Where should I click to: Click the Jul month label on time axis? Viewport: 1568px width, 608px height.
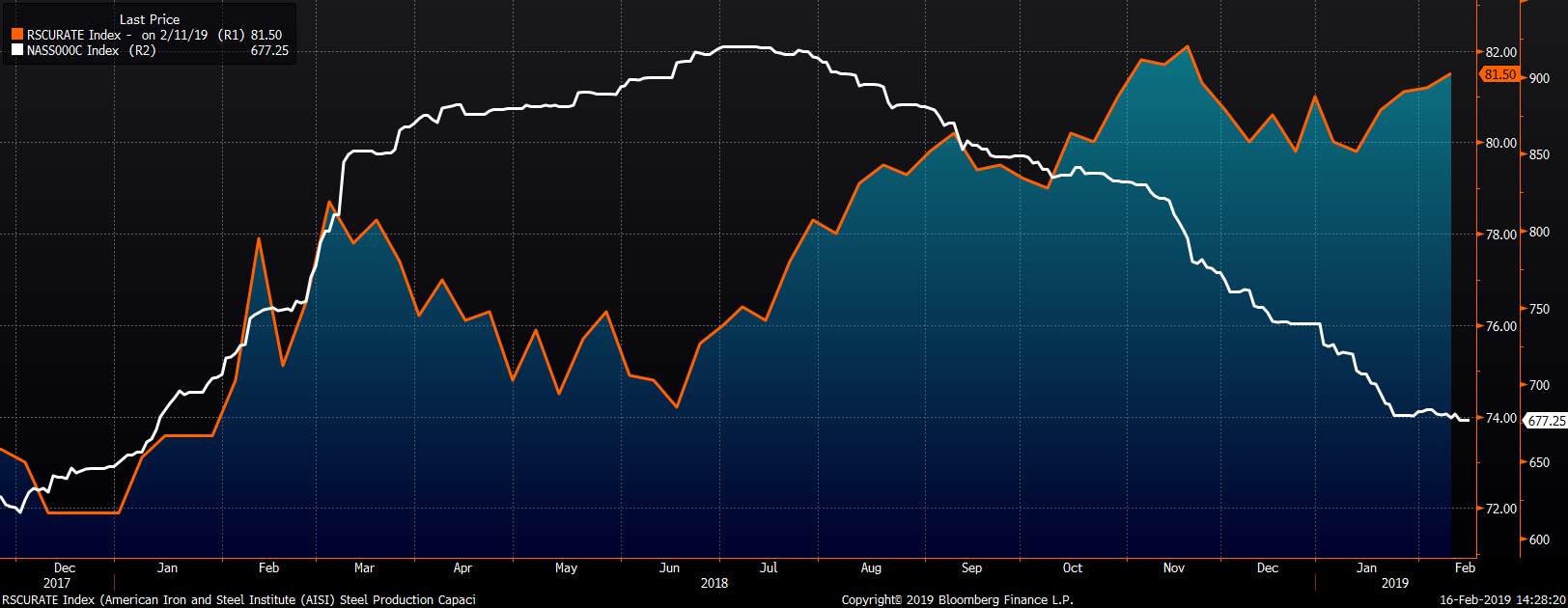(769, 567)
